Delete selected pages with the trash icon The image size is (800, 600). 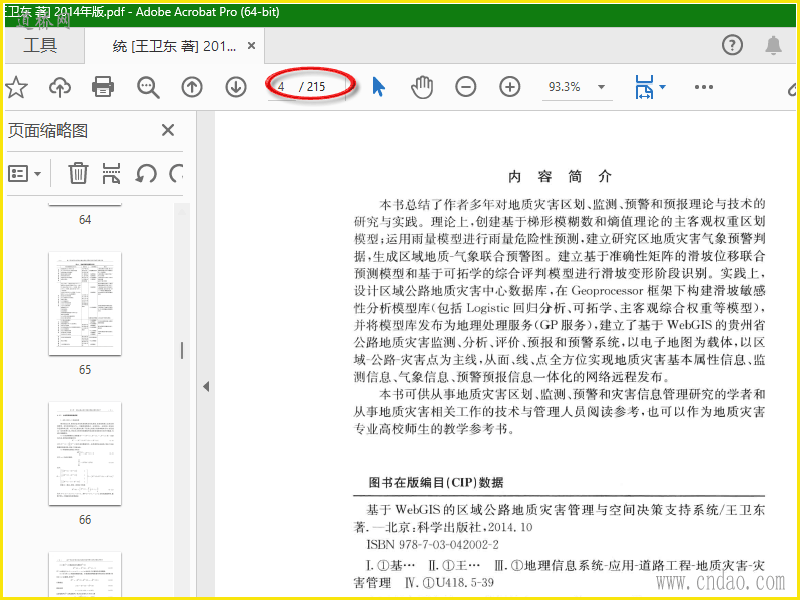[x=78, y=173]
